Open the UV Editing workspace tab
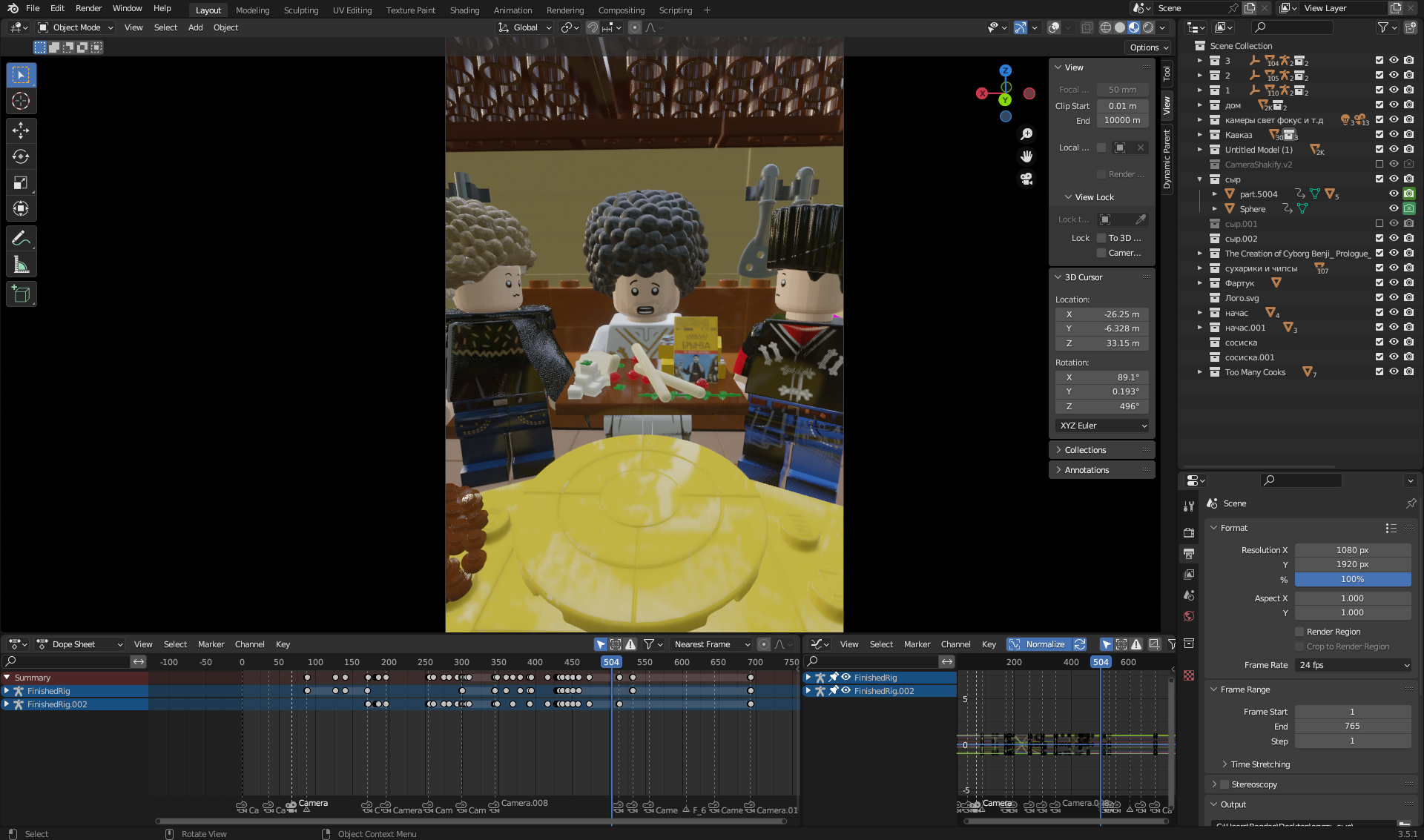 coord(353,10)
